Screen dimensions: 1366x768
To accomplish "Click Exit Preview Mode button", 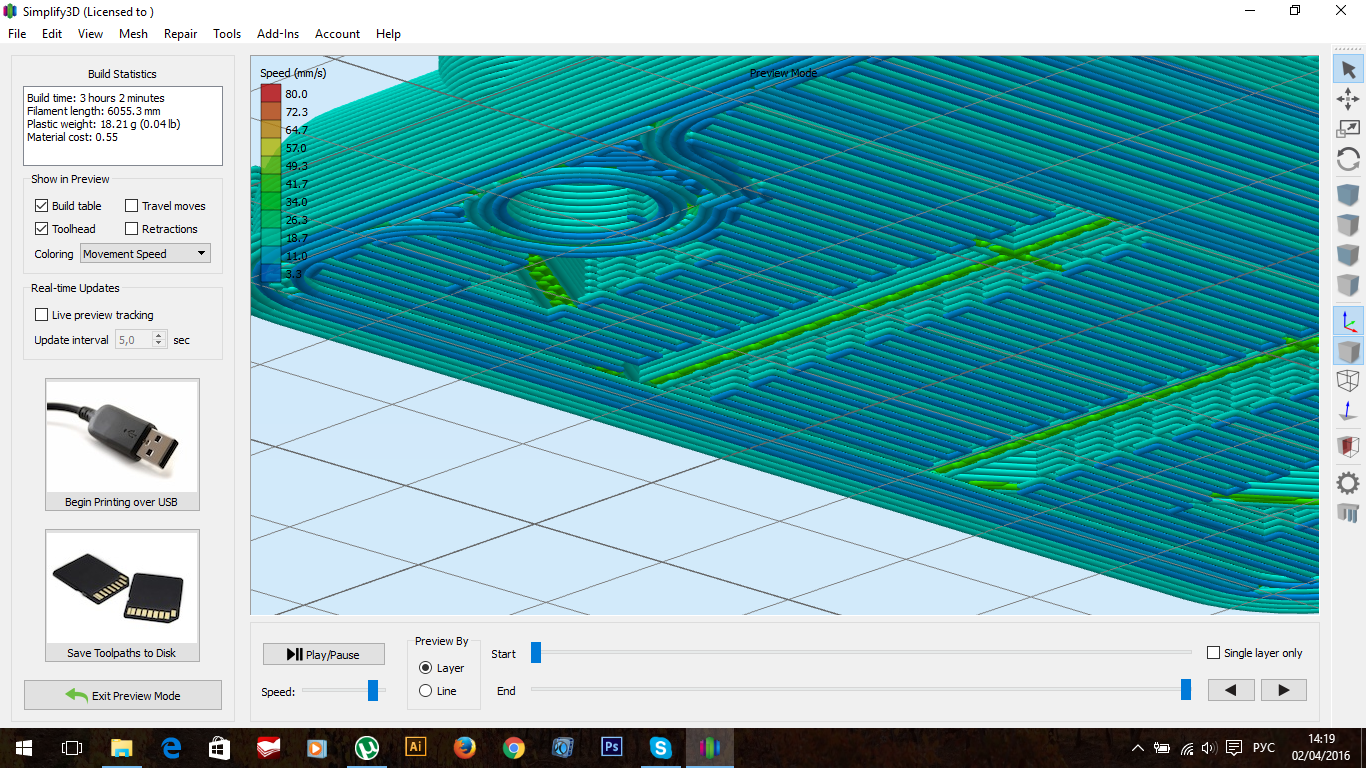I will (123, 696).
